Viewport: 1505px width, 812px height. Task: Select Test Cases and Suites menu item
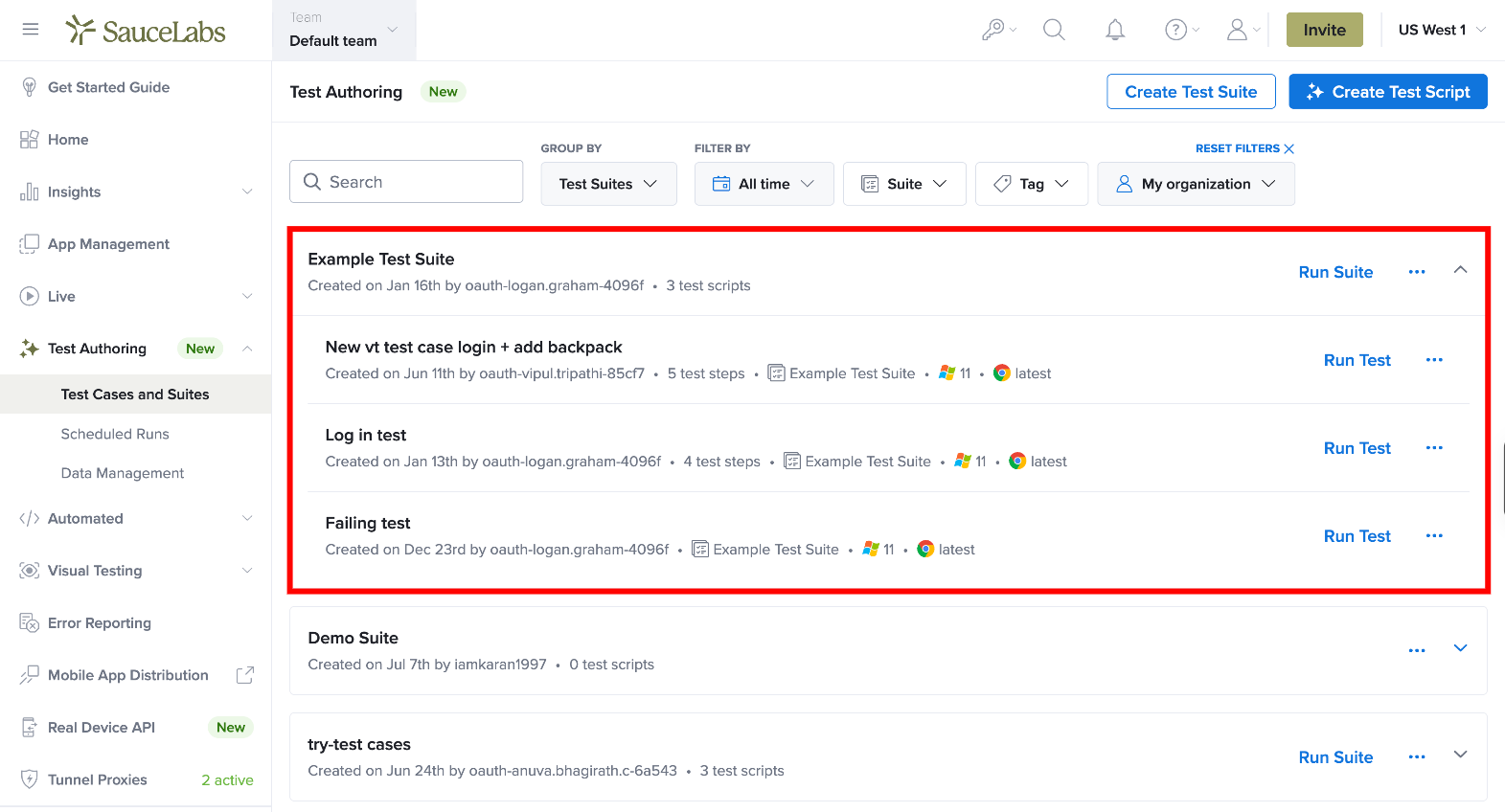pyautogui.click(x=135, y=395)
